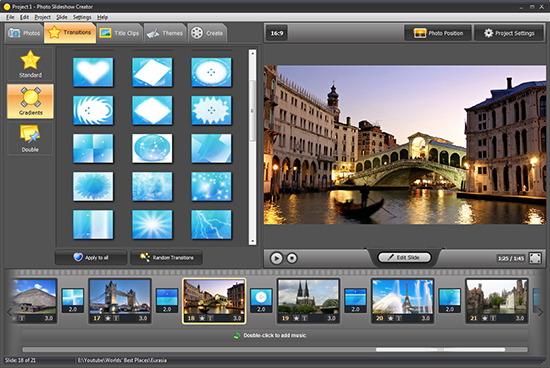Click the 16:9 aspect ratio button
The image size is (550, 368).
point(276,33)
